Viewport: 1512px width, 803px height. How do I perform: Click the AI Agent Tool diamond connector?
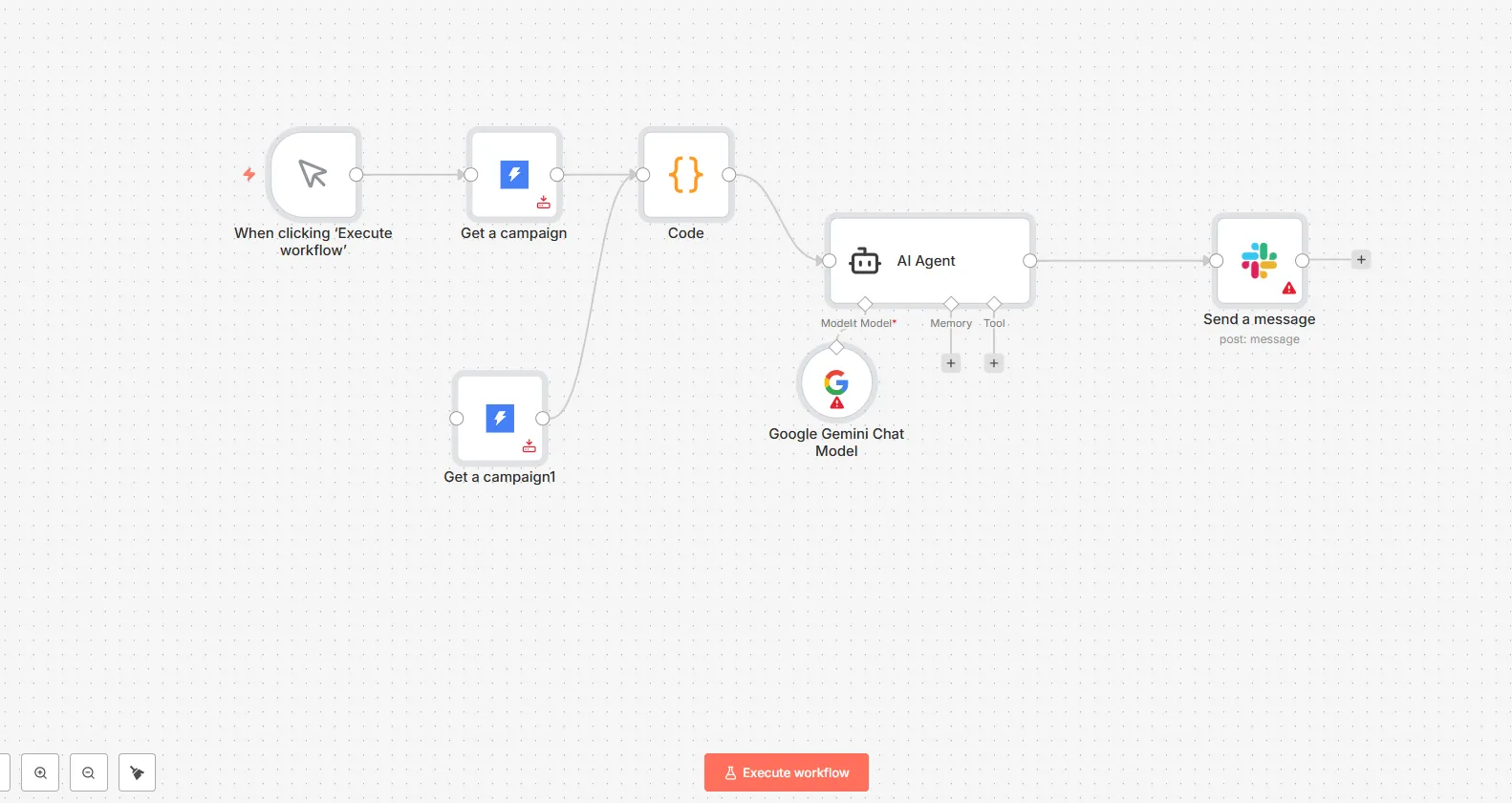point(994,304)
